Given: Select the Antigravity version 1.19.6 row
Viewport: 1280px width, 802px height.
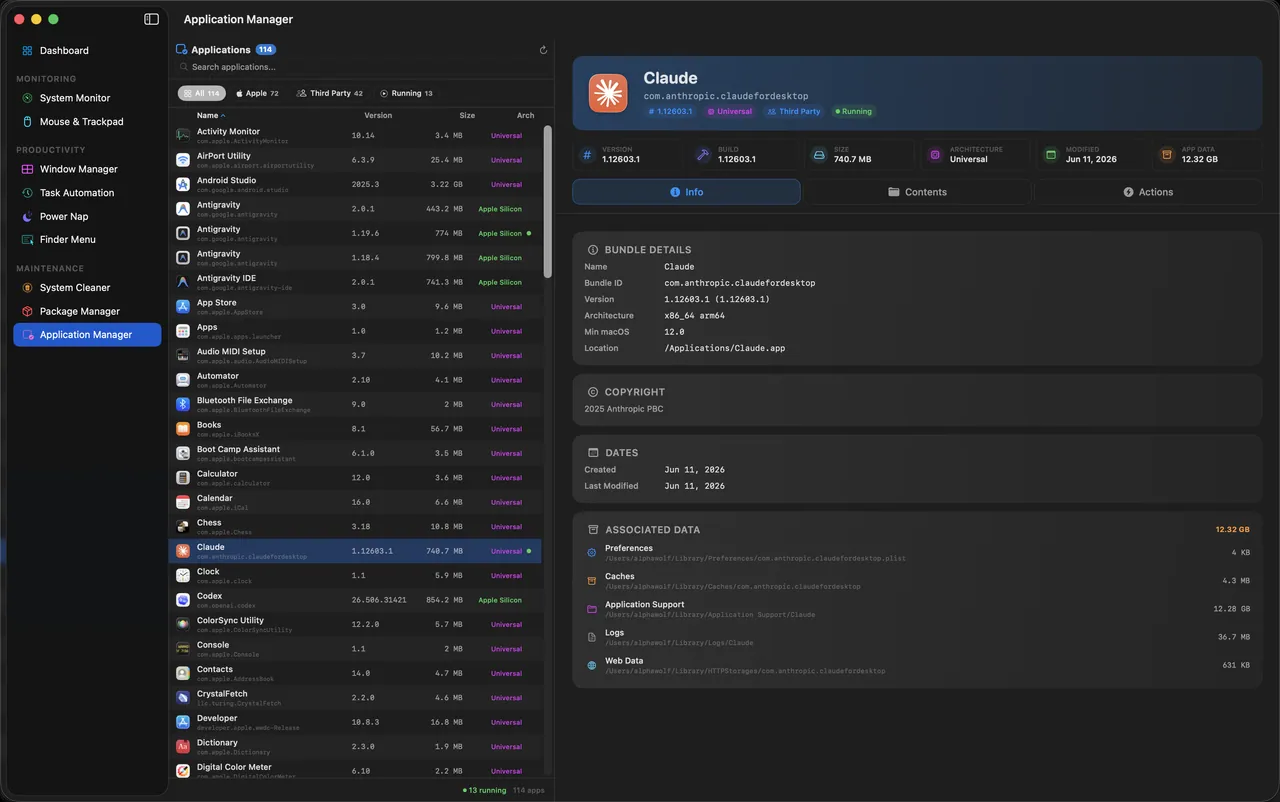Looking at the screenshot, I should coord(355,233).
